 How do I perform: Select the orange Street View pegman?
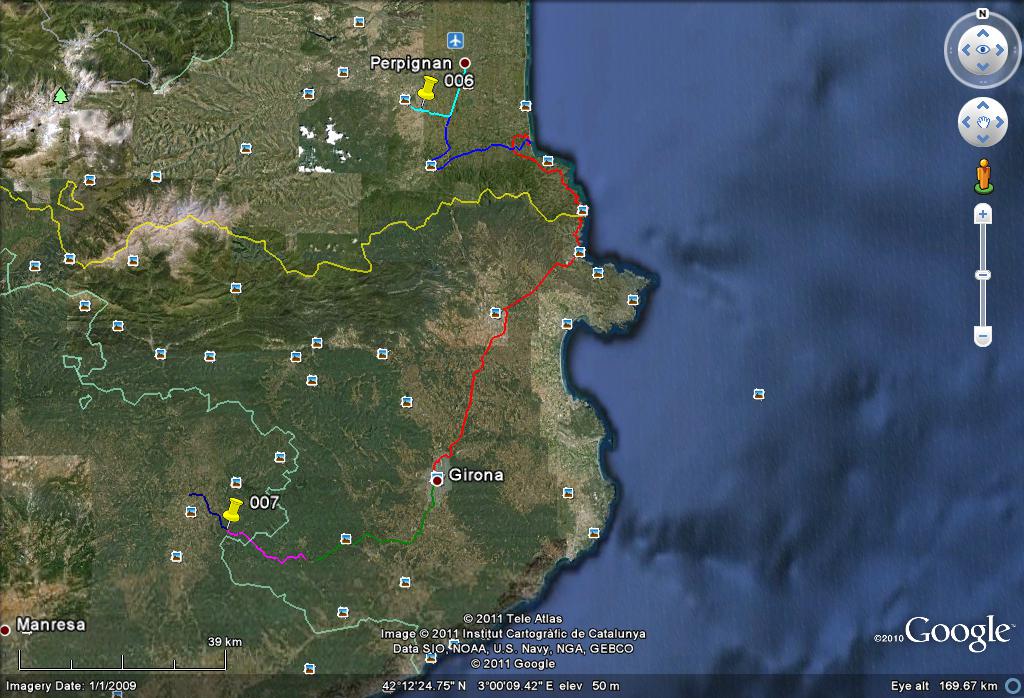984,176
